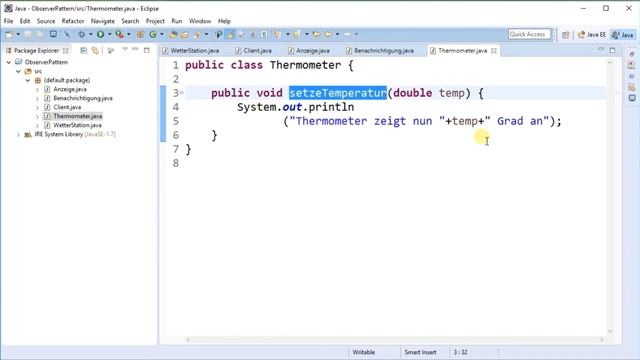Click the Open Type toolbar icon
This screenshot has height=360, width=640.
click(173, 35)
